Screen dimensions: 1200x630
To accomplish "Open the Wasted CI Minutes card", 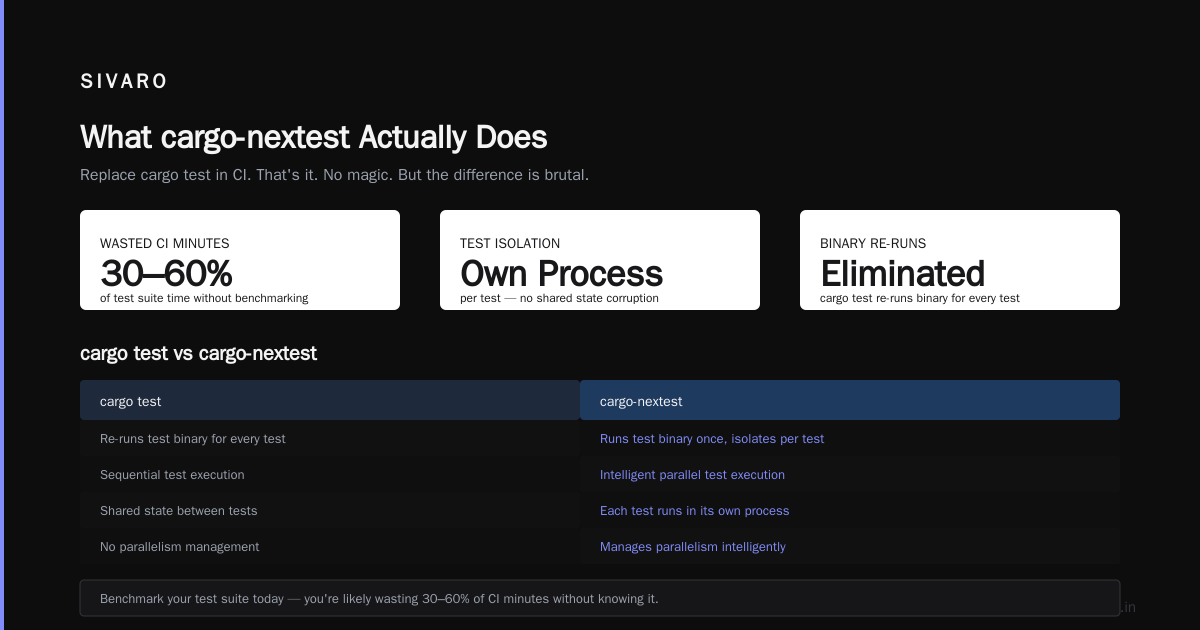I will (x=240, y=260).
